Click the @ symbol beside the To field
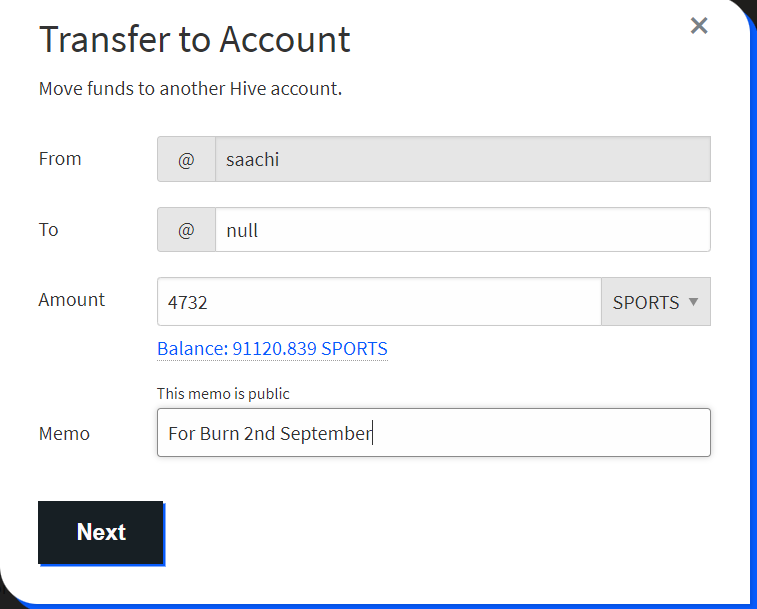 coord(186,230)
